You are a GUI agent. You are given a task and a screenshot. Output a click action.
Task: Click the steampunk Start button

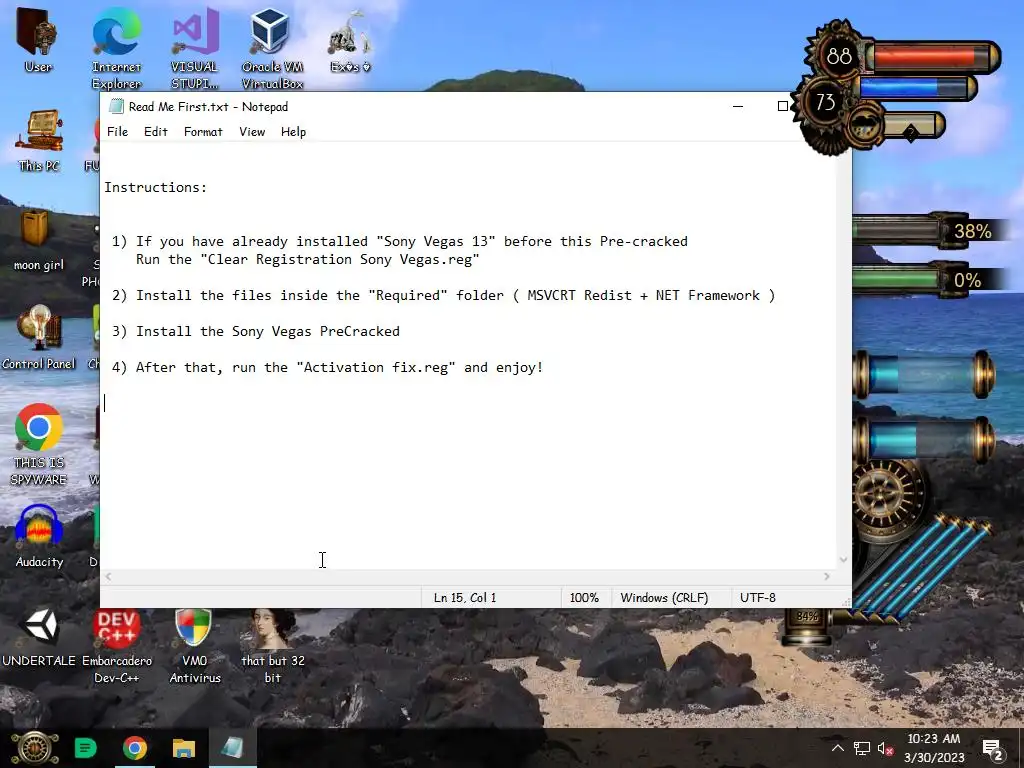tap(35, 748)
